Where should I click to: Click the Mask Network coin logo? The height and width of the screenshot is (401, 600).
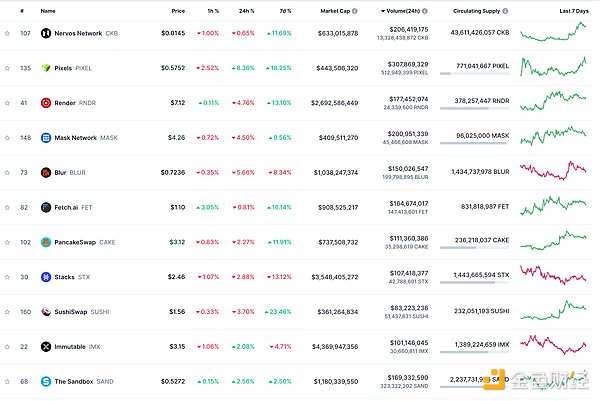[46, 137]
